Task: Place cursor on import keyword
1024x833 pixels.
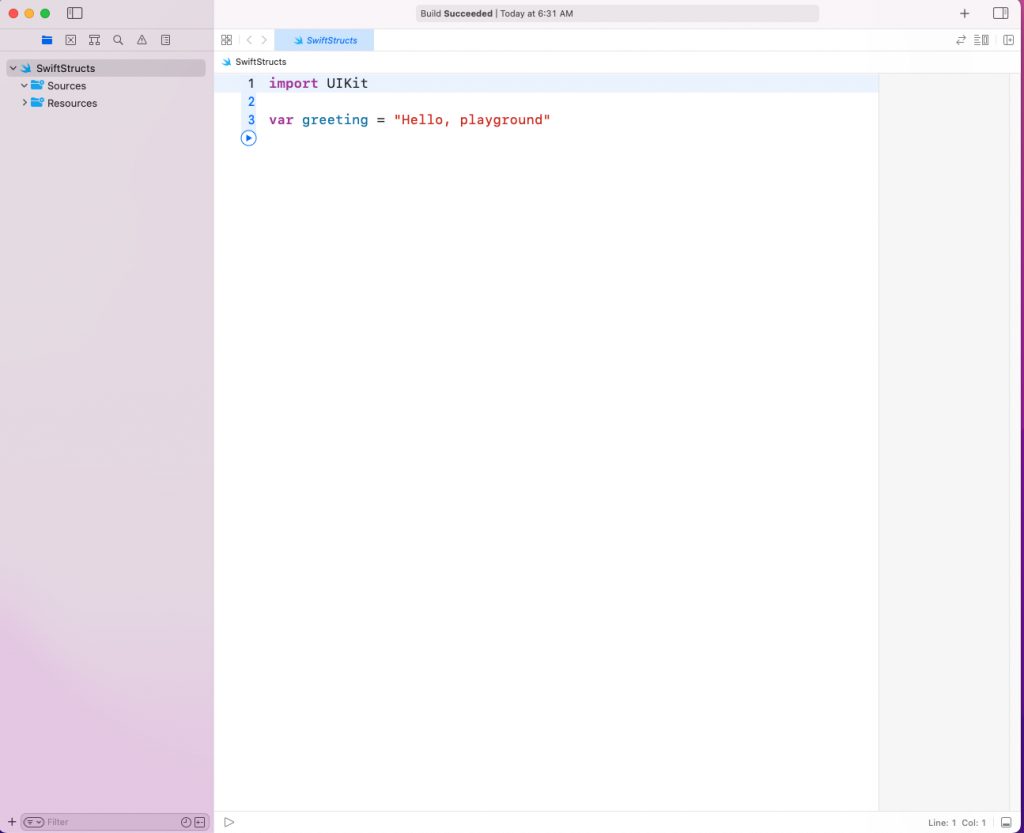Action: click(293, 84)
